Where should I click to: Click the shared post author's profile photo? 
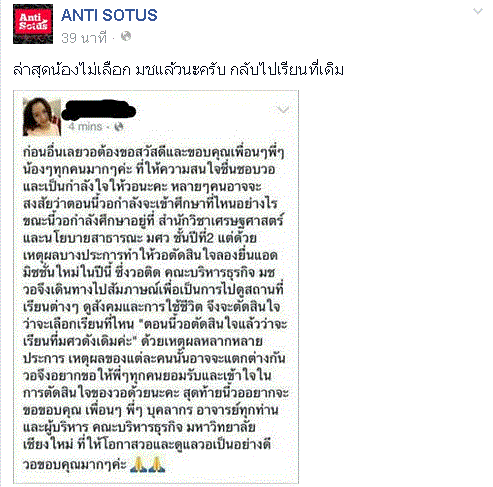click(x=42, y=117)
